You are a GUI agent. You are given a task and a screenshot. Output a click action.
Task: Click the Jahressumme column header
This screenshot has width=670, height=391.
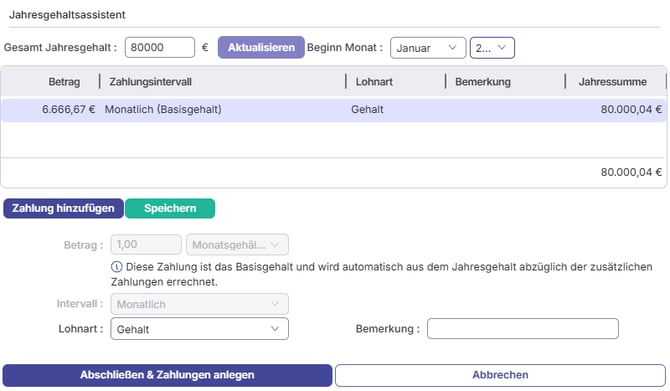612,82
